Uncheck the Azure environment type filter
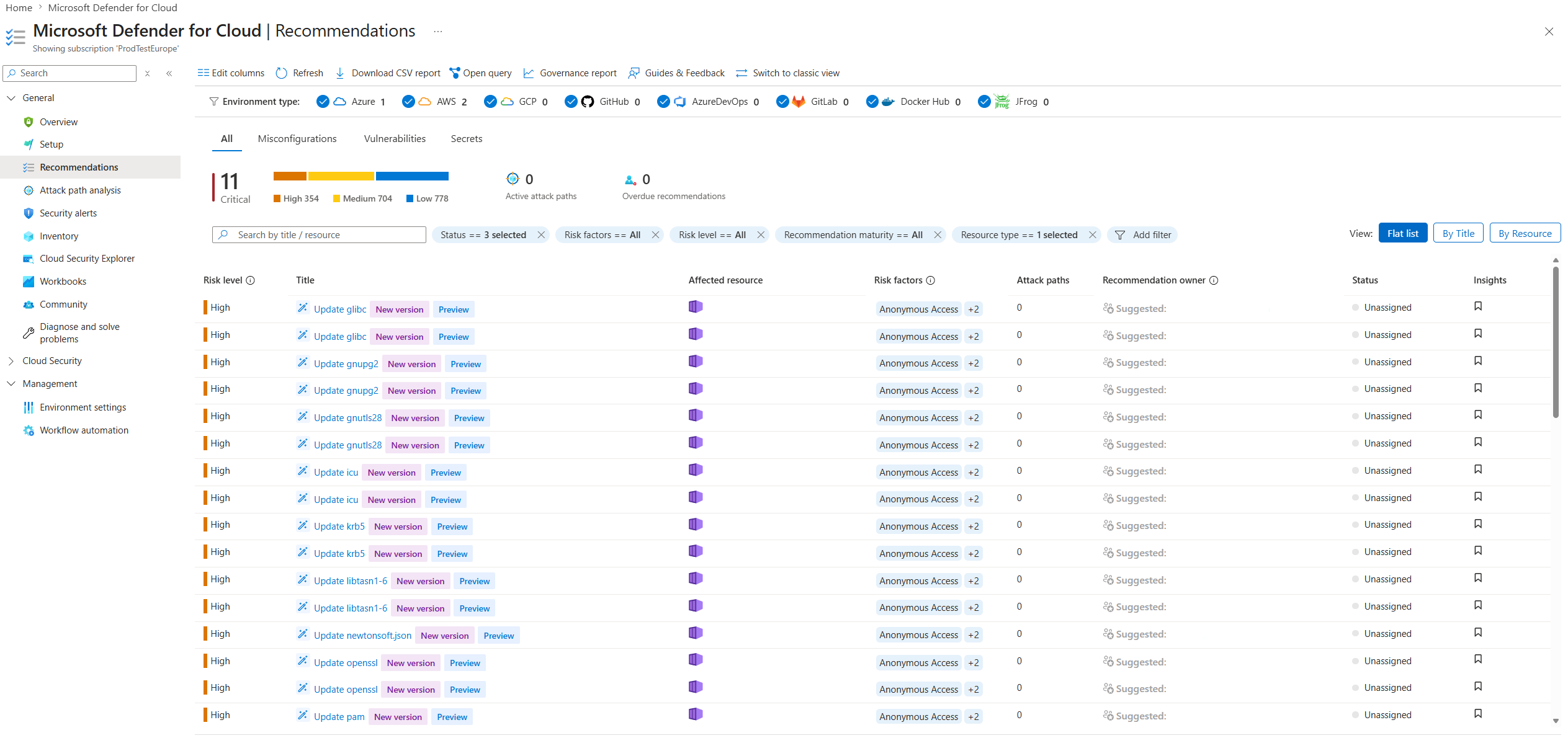Image resolution: width=1568 pixels, height=738 pixels. [x=323, y=102]
